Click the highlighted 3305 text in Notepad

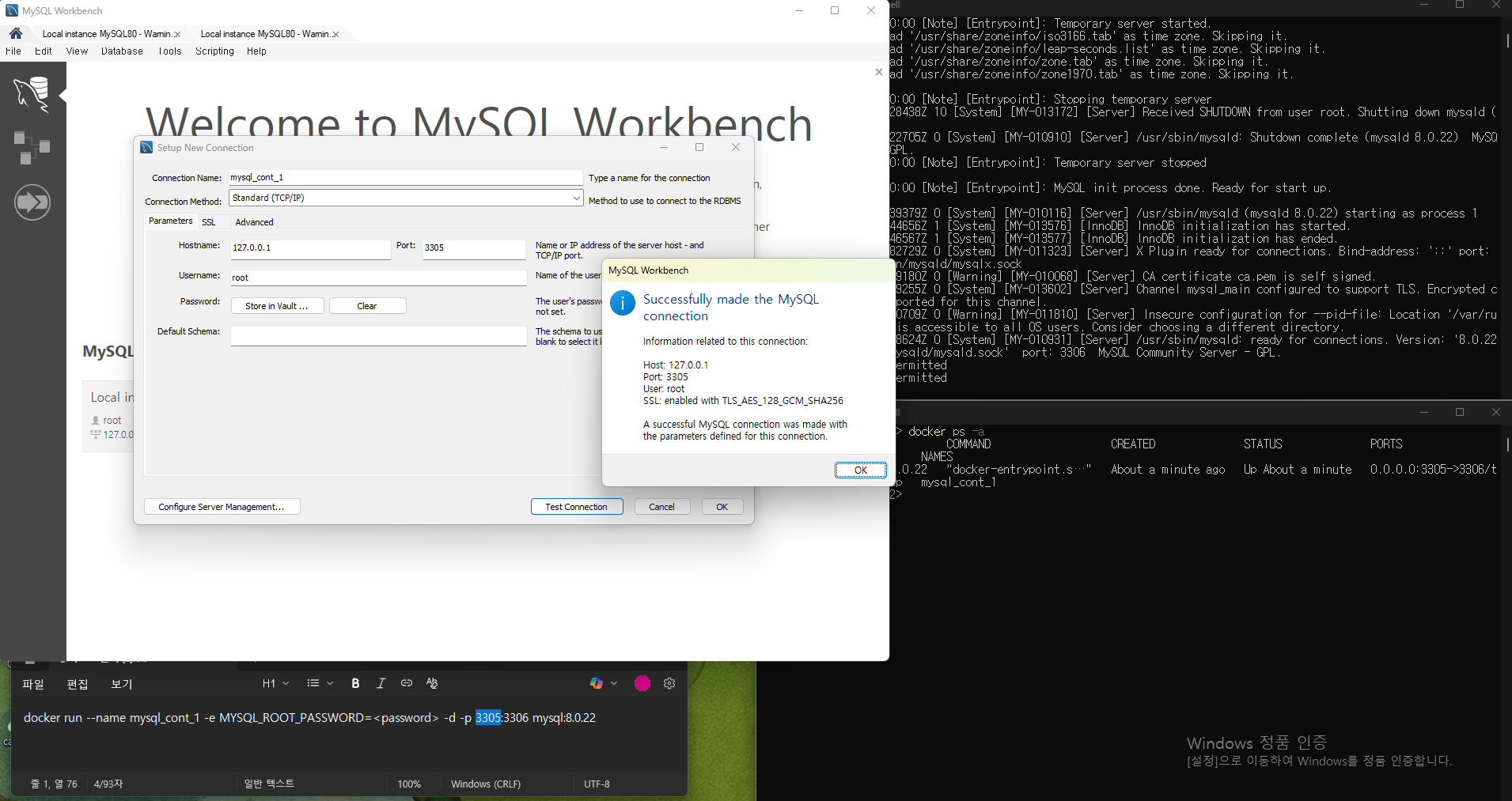pyautogui.click(x=488, y=718)
